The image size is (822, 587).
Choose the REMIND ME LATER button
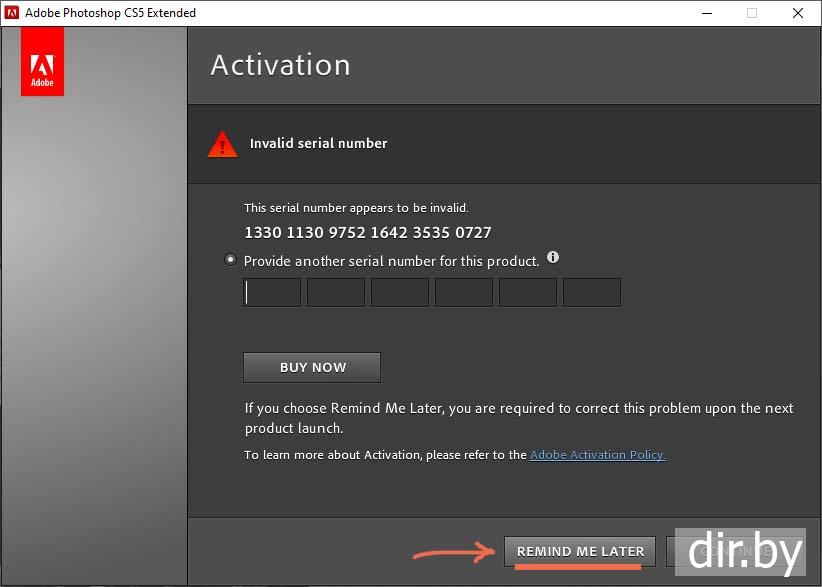pyautogui.click(x=580, y=552)
